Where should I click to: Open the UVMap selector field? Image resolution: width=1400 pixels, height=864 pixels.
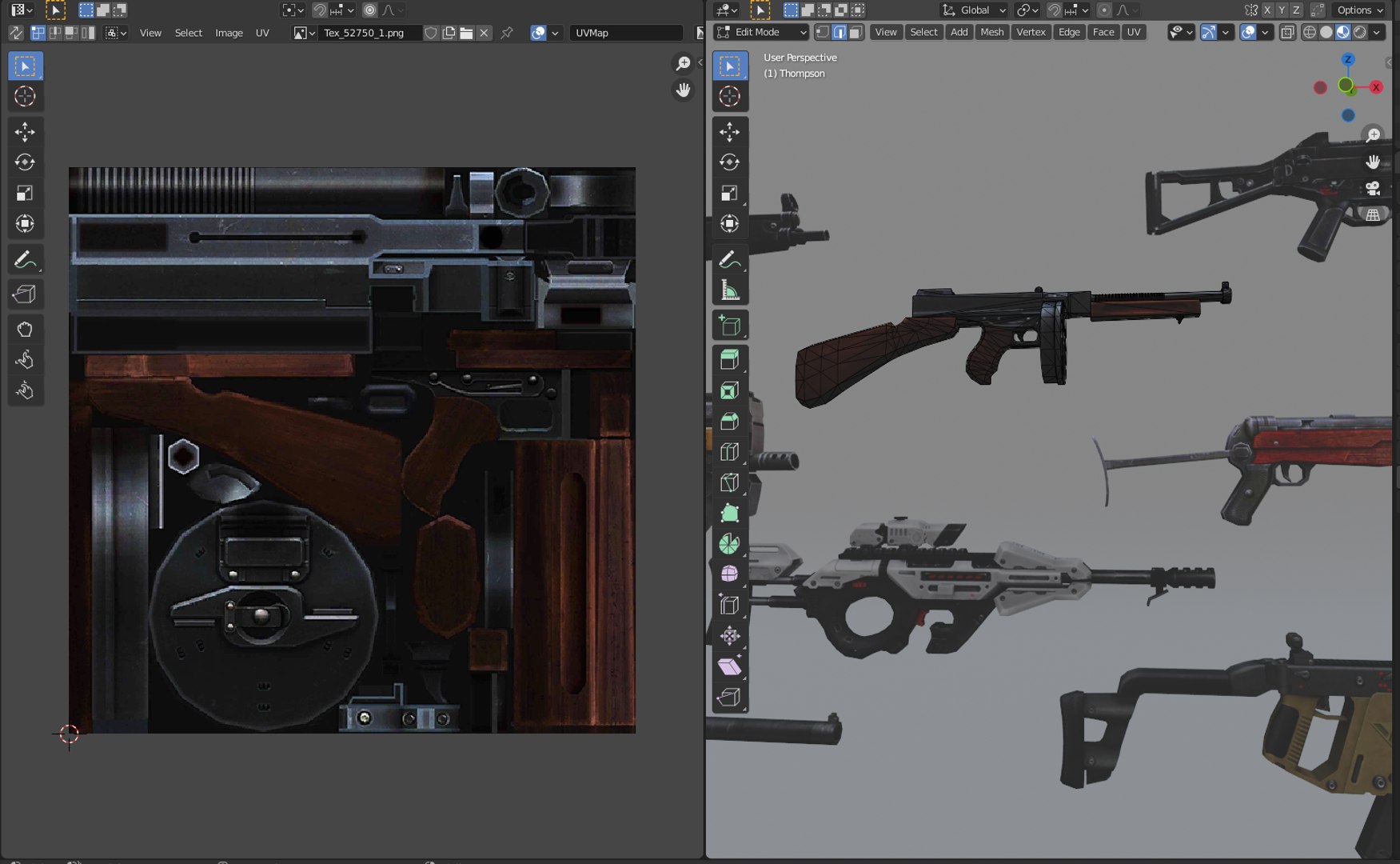626,33
